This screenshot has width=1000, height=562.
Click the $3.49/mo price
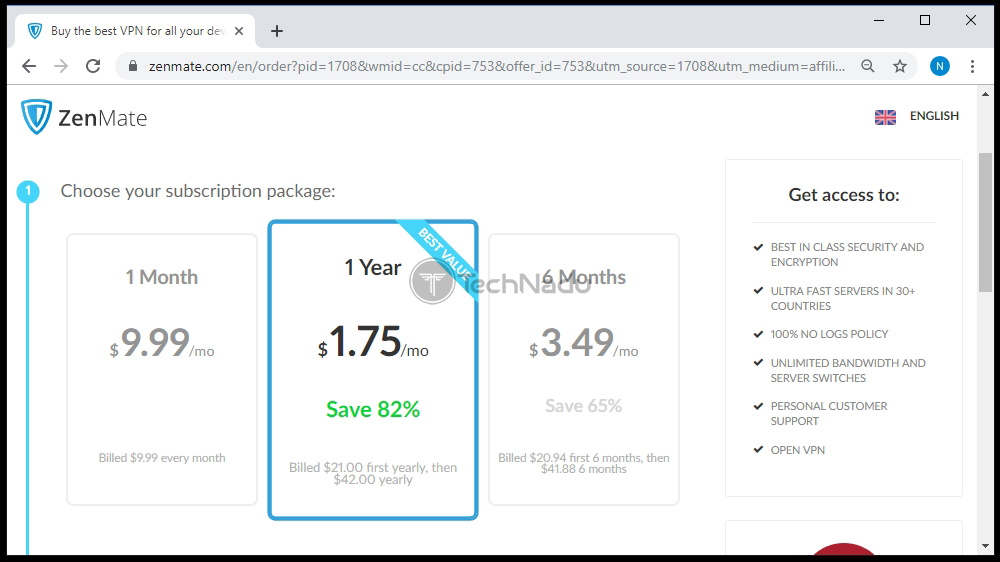(584, 343)
